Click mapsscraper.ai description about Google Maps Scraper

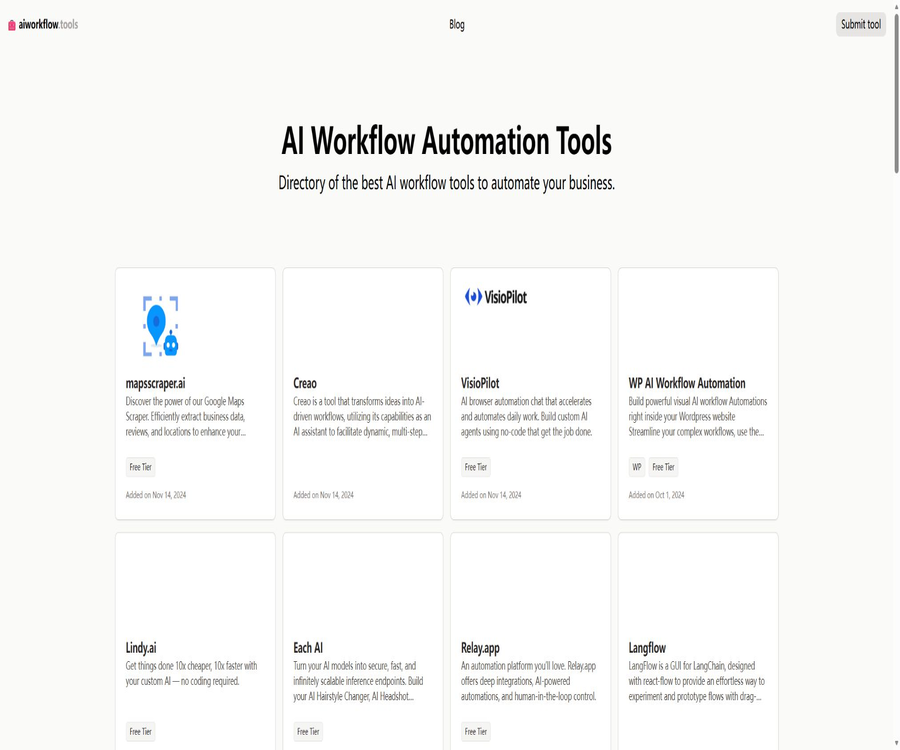pyautogui.click(x=186, y=417)
